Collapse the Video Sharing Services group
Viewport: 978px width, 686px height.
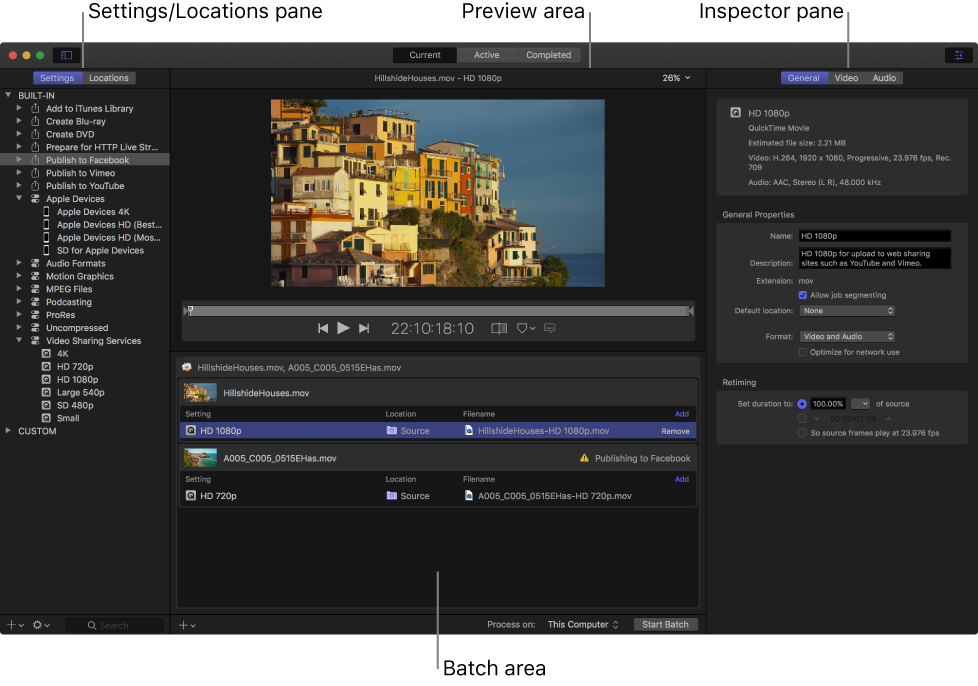(21, 341)
